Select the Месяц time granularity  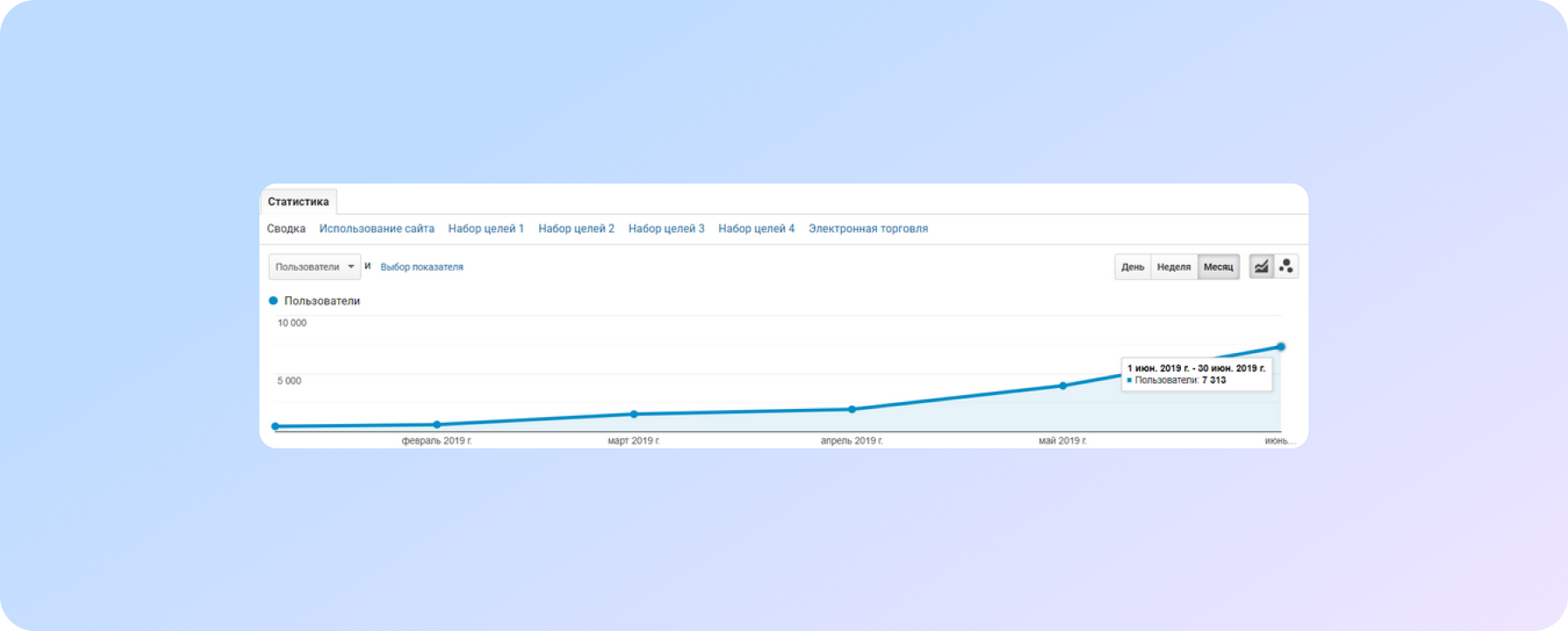tap(1219, 267)
